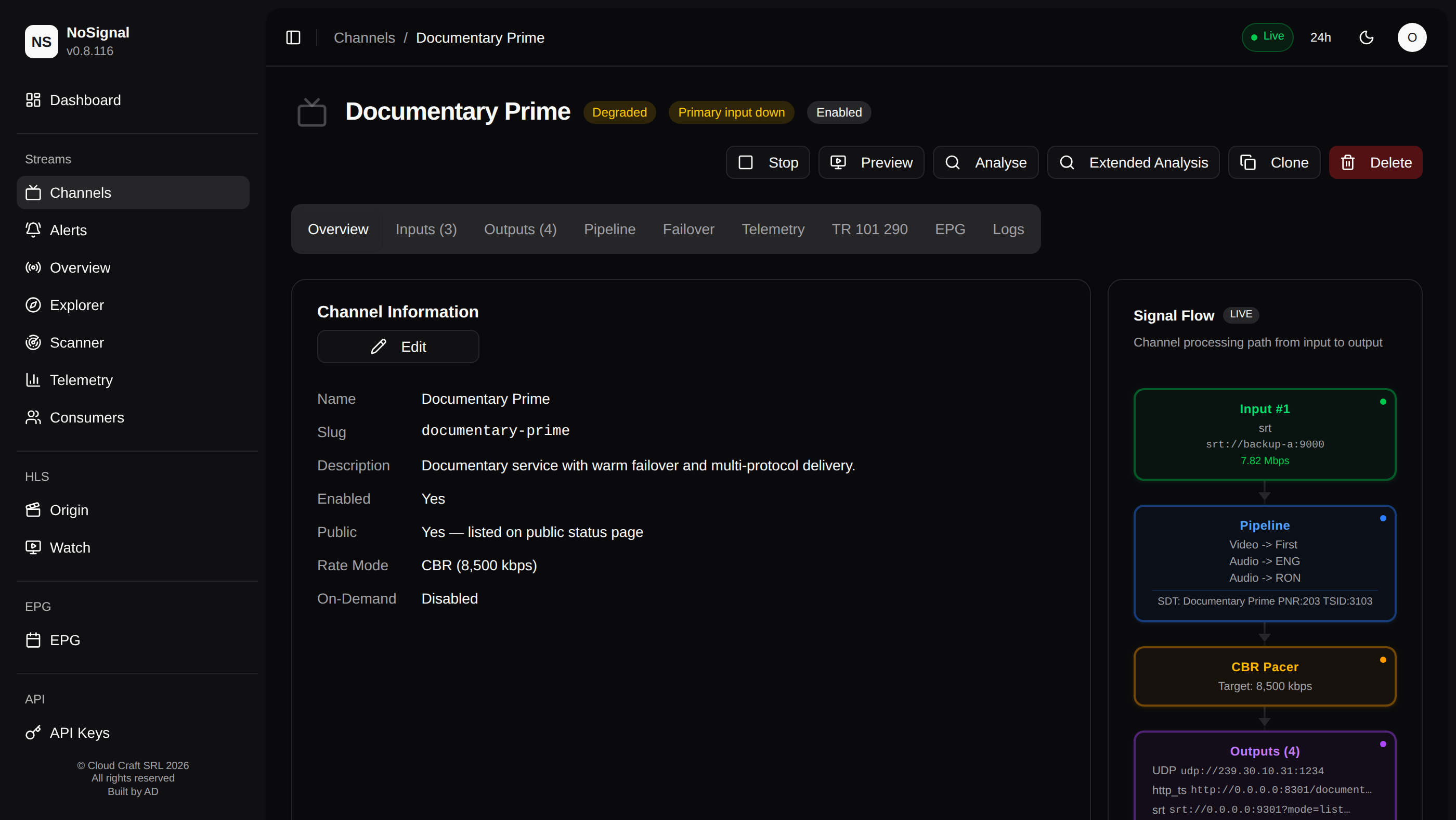Image resolution: width=1456 pixels, height=820 pixels.
Task: Edit the channel information
Action: point(398,347)
